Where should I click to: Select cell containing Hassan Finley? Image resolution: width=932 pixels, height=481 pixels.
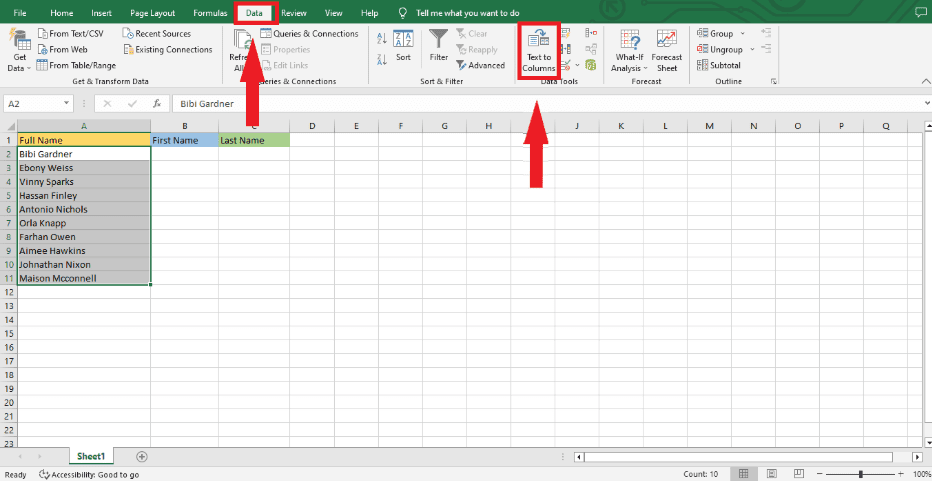[x=84, y=196]
